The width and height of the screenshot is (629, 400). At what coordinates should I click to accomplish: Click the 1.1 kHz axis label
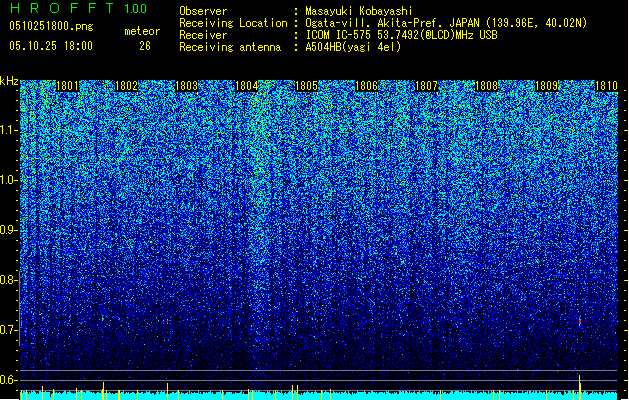coord(8,130)
